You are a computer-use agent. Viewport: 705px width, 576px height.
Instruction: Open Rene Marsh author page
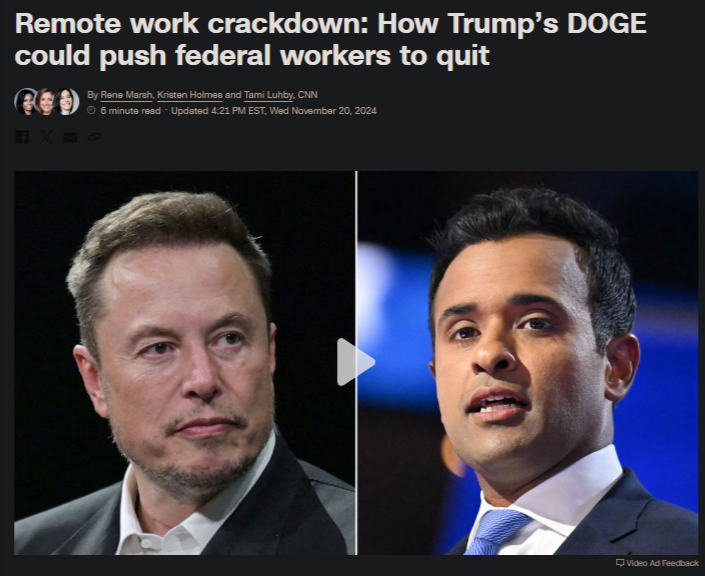[126, 95]
